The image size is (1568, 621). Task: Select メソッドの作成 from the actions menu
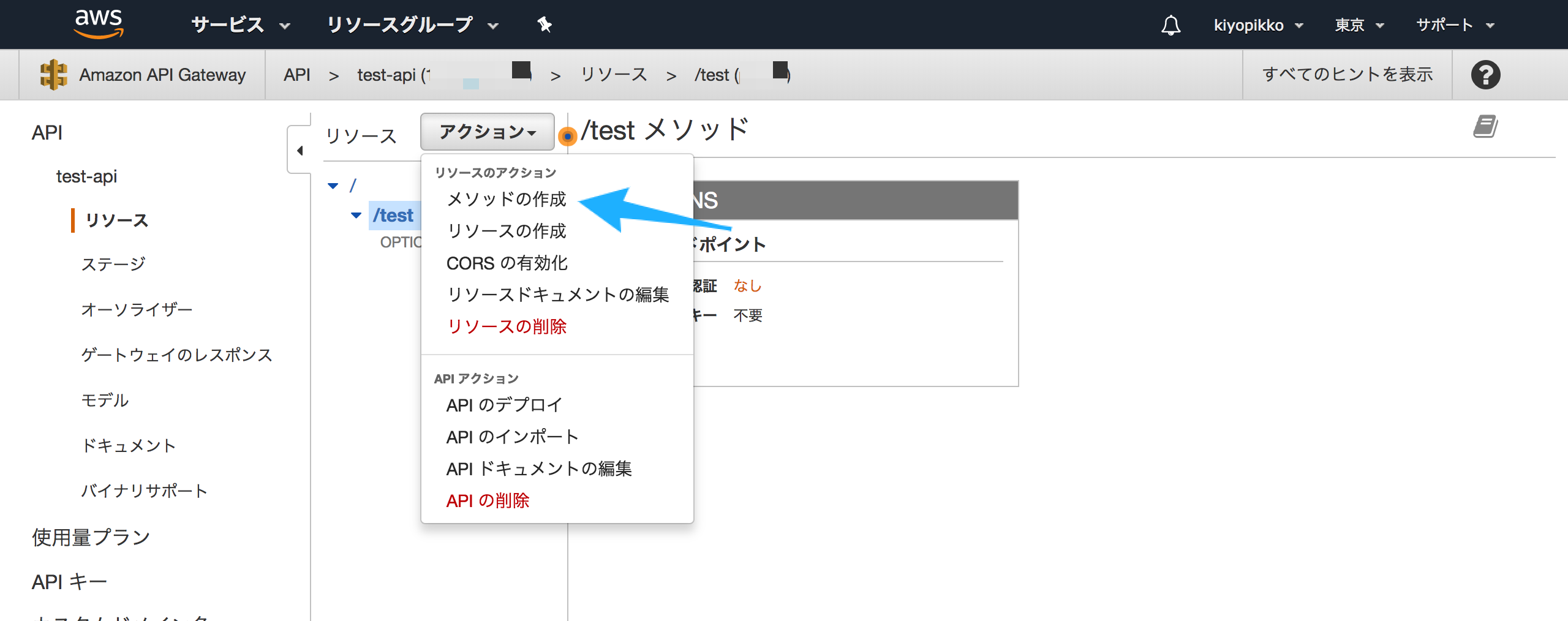tap(506, 199)
